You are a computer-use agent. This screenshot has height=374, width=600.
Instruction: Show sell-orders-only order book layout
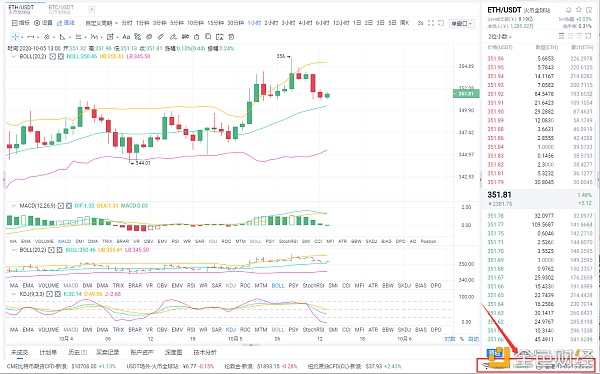[579, 36]
